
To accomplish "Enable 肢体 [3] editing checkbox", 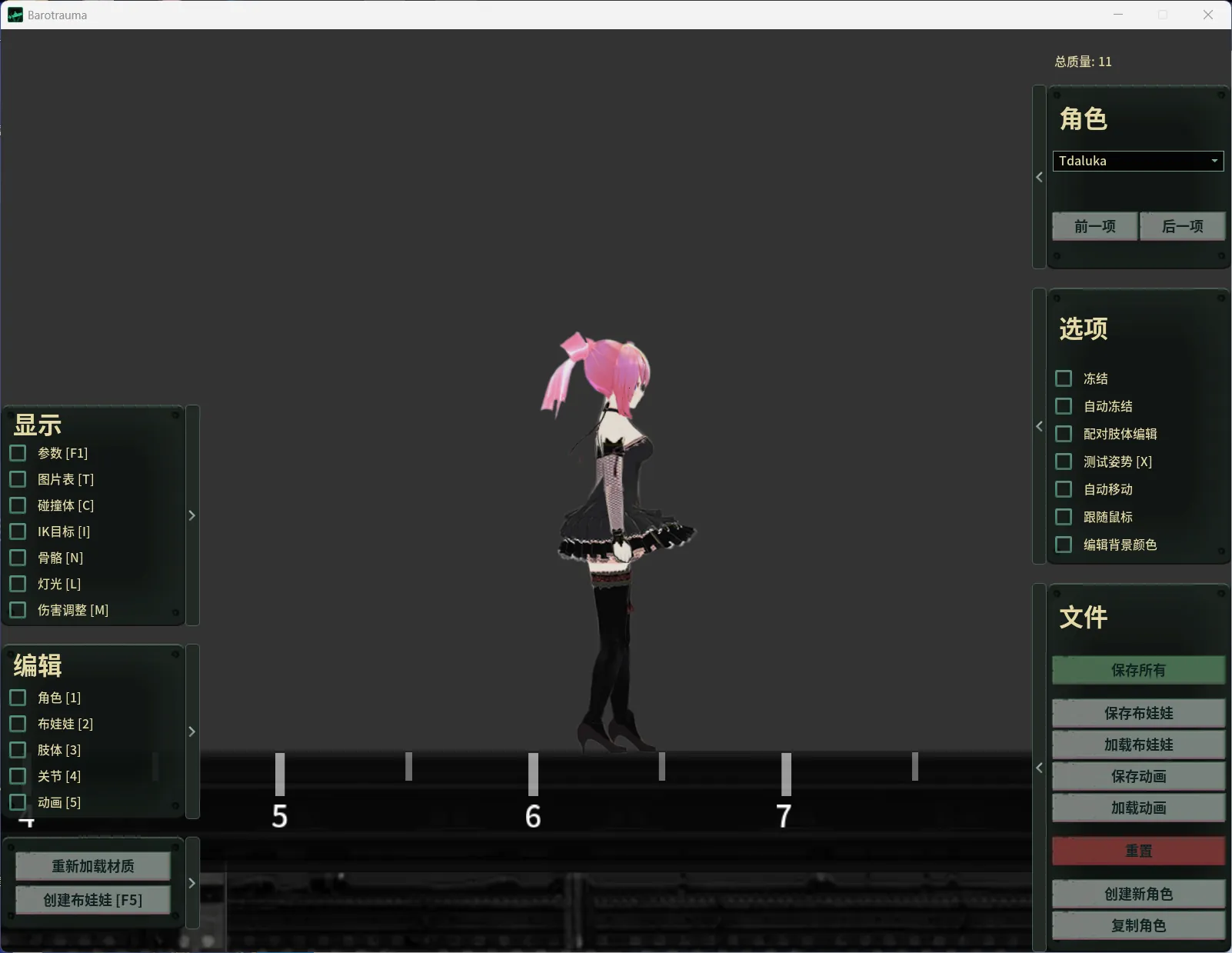I will (x=18, y=750).
